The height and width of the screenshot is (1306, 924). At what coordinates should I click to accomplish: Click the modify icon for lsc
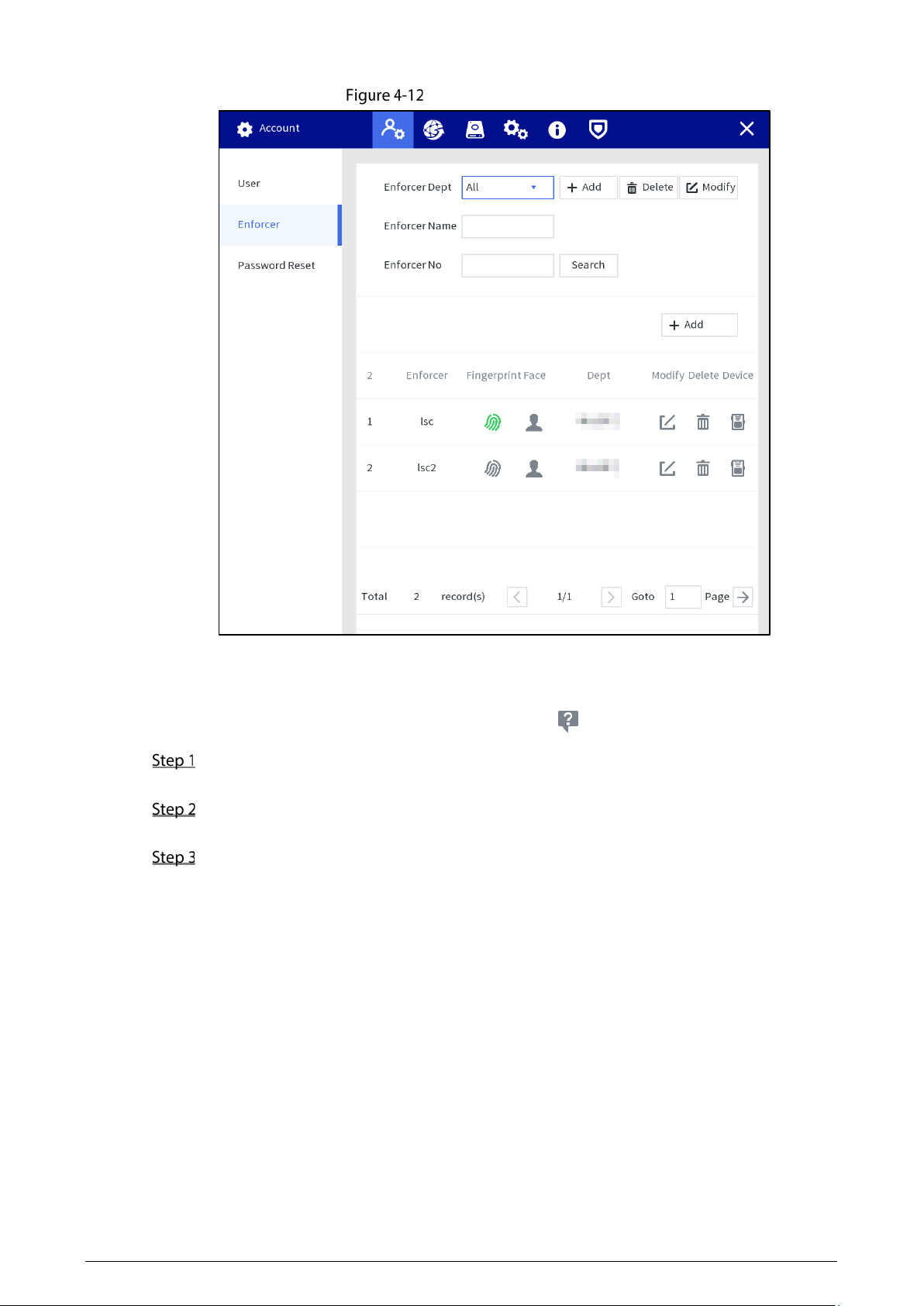[667, 422]
